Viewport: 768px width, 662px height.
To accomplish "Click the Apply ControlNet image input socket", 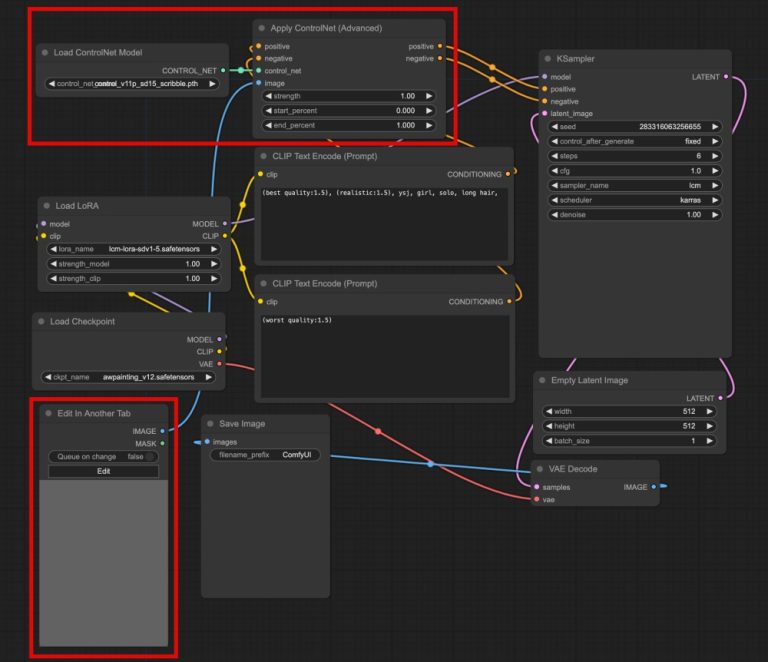I will (259, 83).
